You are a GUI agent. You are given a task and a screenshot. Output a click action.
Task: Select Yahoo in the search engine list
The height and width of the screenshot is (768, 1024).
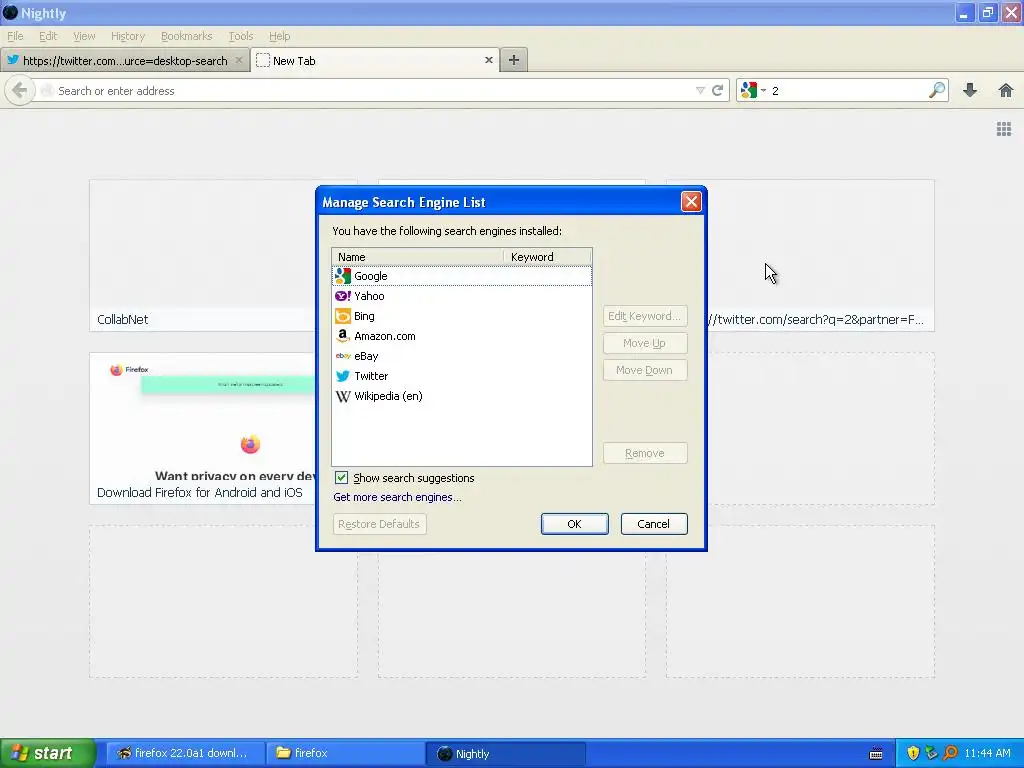click(x=462, y=296)
